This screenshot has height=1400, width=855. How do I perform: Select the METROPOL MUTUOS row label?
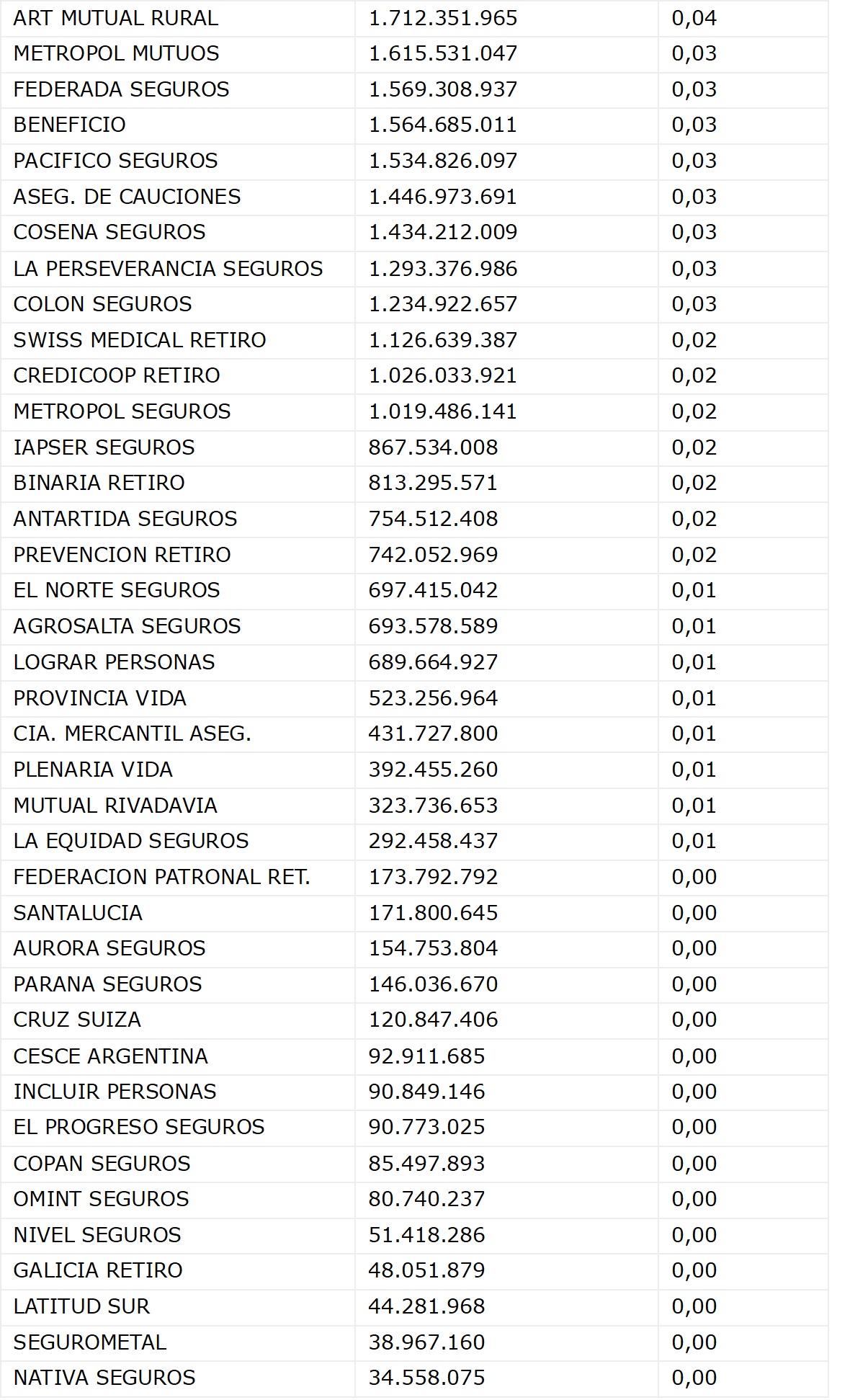coord(116,53)
